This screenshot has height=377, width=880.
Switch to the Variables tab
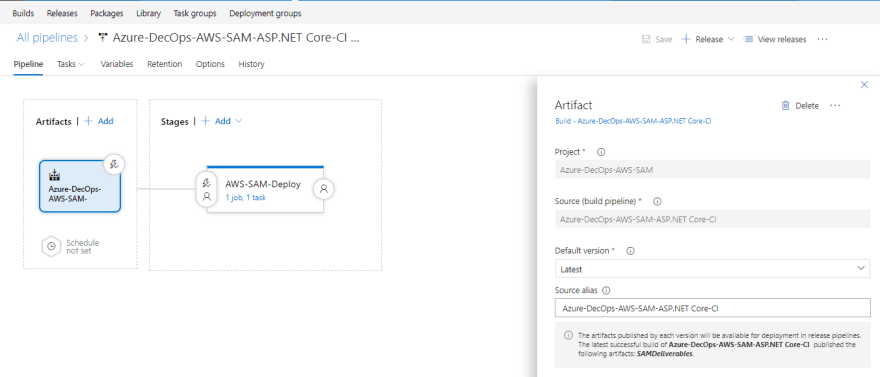[x=117, y=64]
